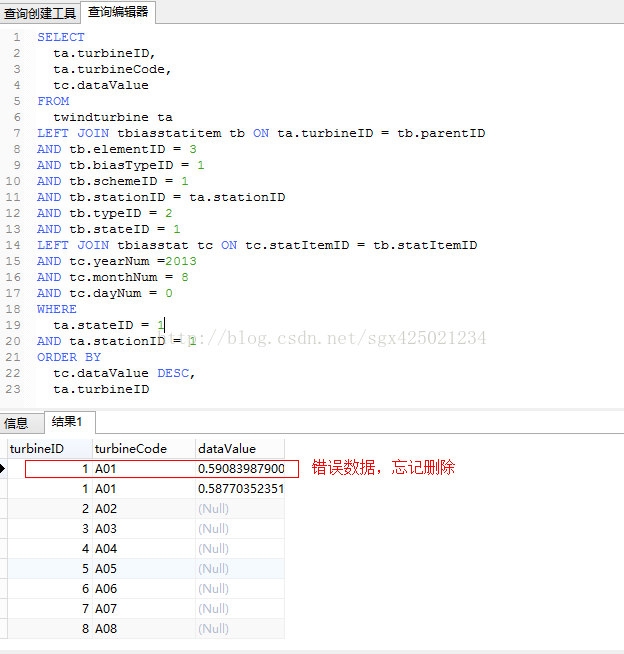Select the cell with value 0.59083987900
This screenshot has height=654, width=624.
(x=241, y=468)
